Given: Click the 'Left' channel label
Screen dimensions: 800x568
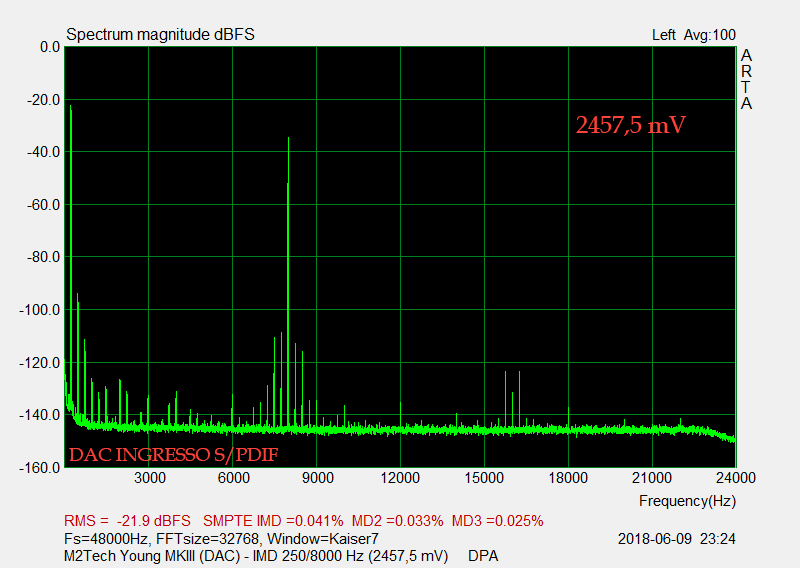Looking at the screenshot, I should [663, 35].
